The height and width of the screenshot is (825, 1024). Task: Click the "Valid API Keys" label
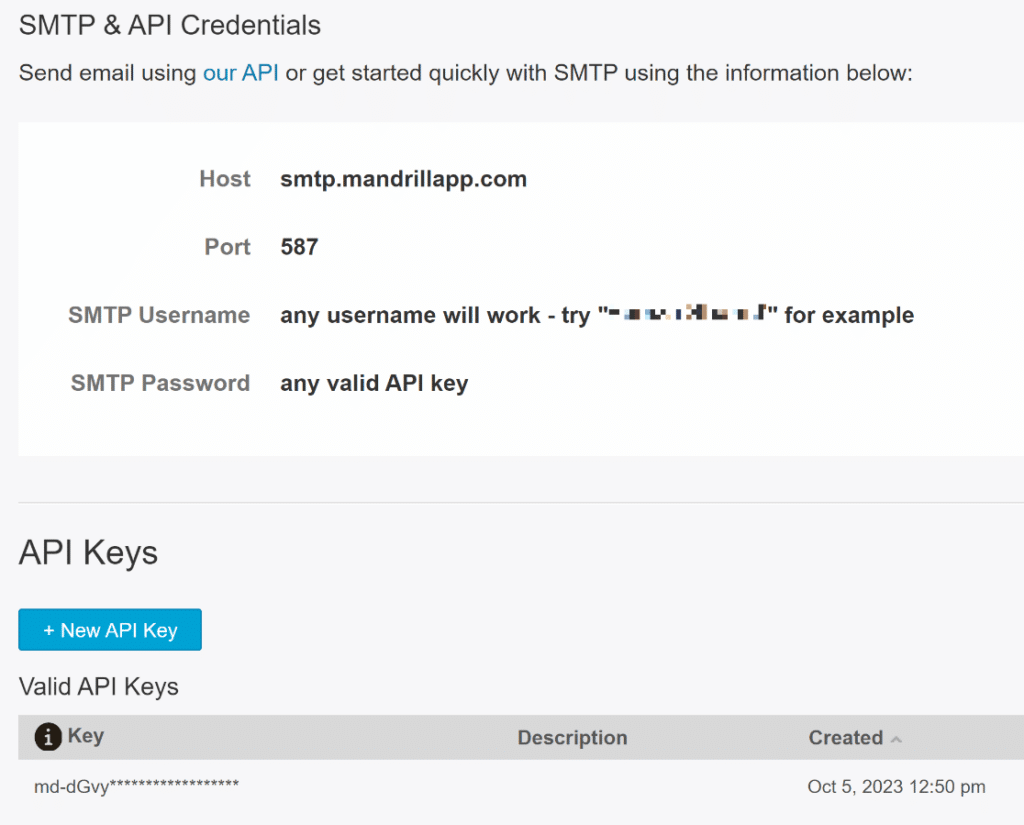(x=98, y=687)
